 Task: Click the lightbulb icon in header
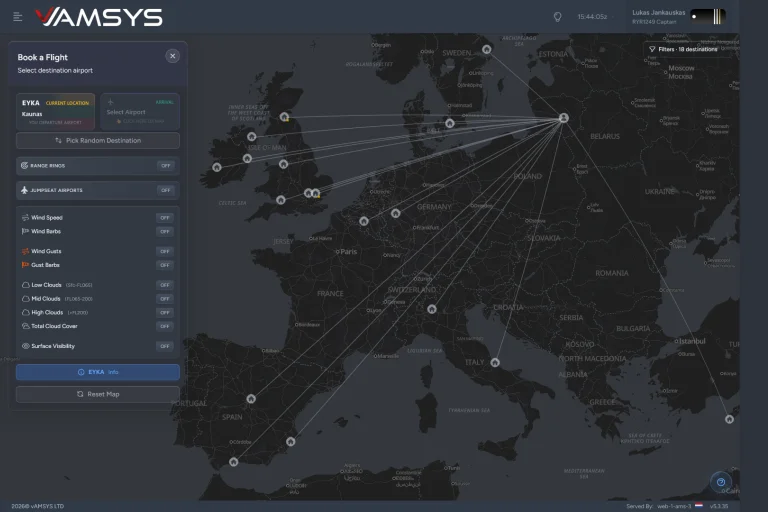coord(557,17)
